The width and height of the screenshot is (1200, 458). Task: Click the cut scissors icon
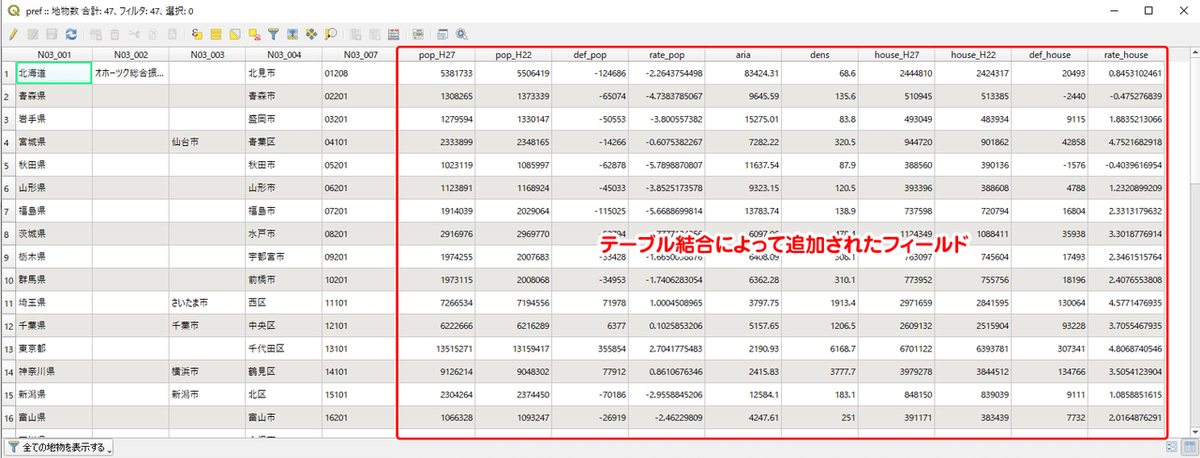click(x=134, y=34)
